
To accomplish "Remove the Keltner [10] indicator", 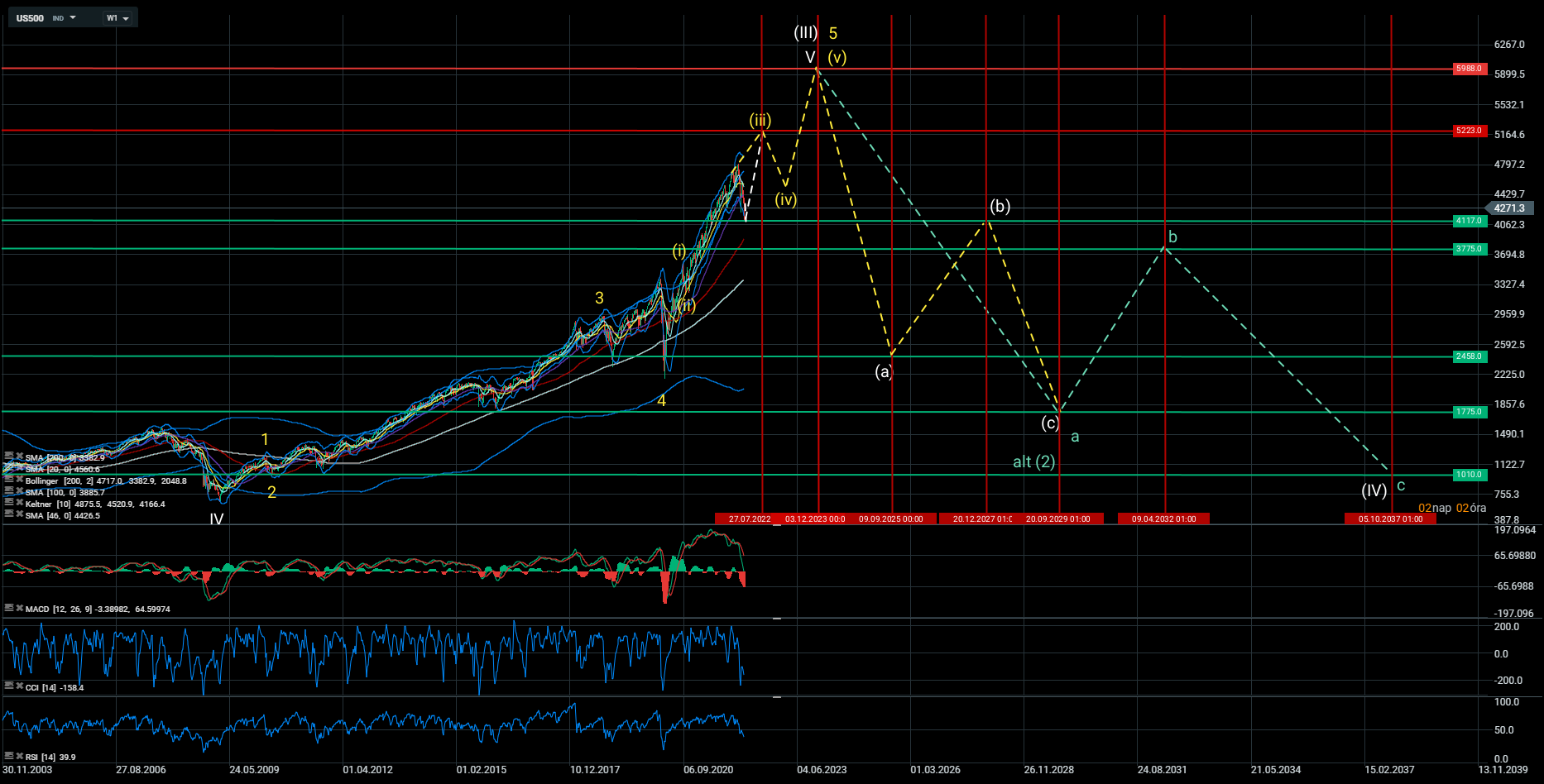I will coord(20,503).
